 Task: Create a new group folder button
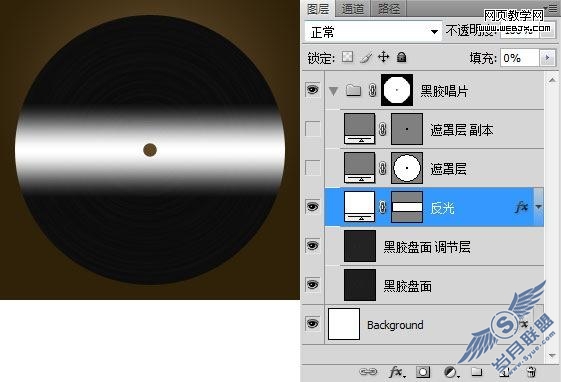point(477,372)
